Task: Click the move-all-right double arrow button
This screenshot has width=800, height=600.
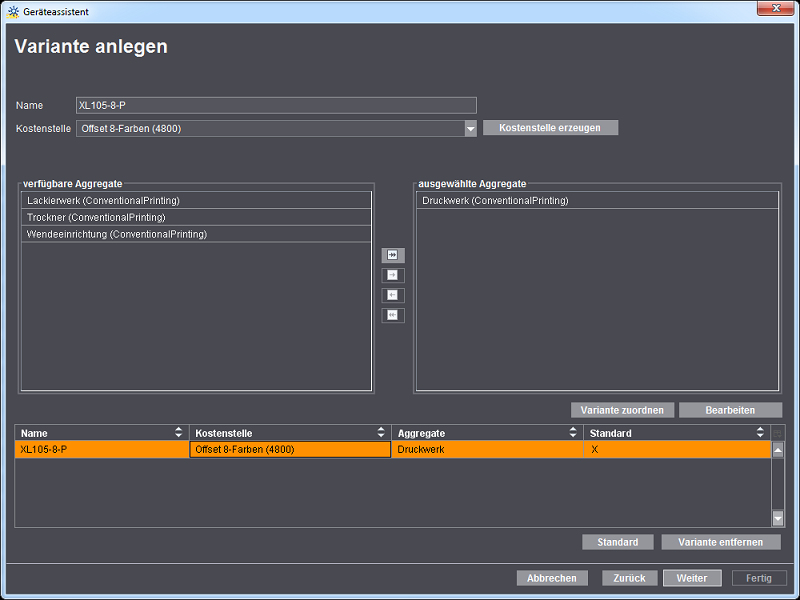Action: click(x=393, y=255)
